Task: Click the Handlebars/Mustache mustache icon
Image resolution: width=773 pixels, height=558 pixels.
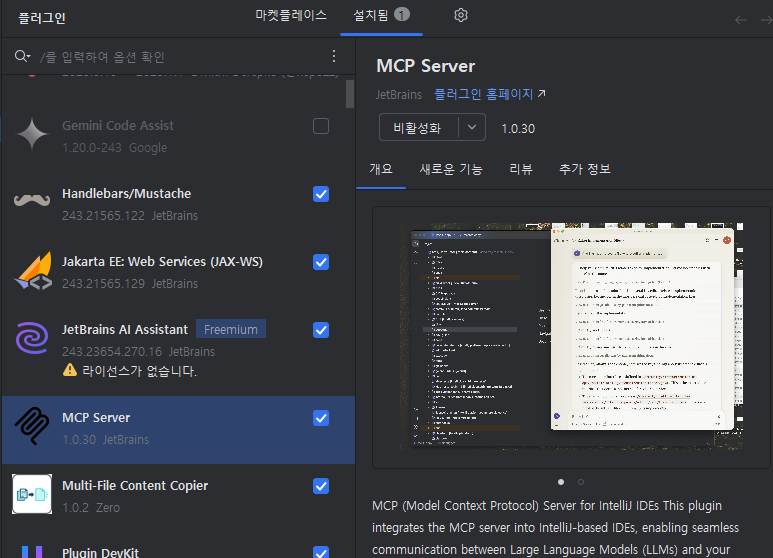Action: pos(32,200)
